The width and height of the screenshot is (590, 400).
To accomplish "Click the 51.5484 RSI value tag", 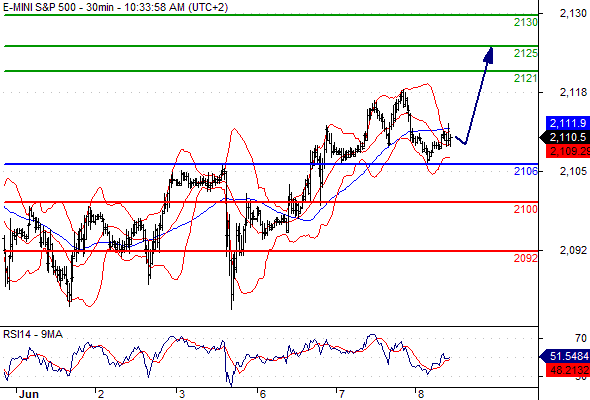I will [565, 356].
